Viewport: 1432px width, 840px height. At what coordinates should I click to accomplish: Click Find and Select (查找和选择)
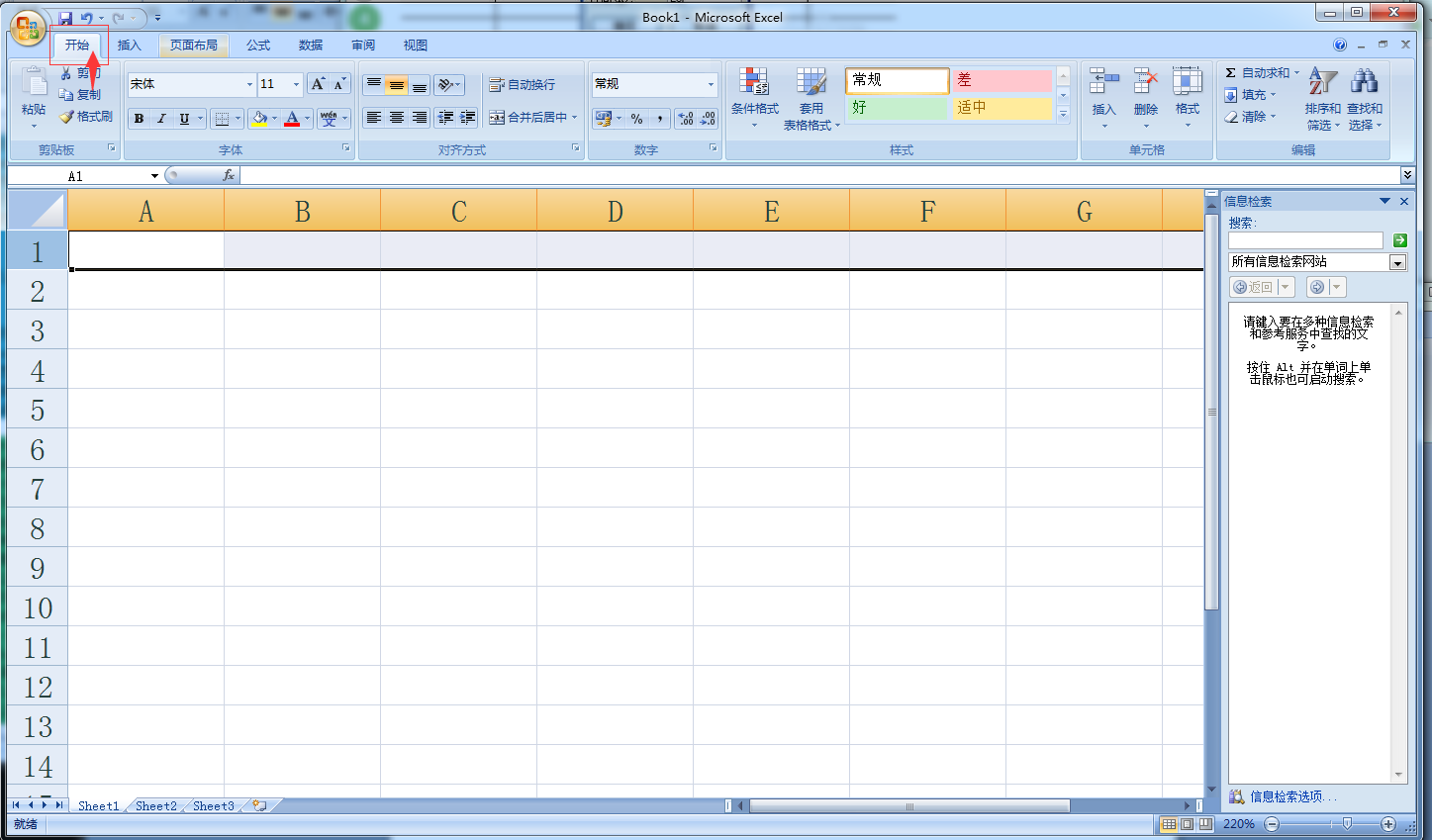coord(1365,99)
